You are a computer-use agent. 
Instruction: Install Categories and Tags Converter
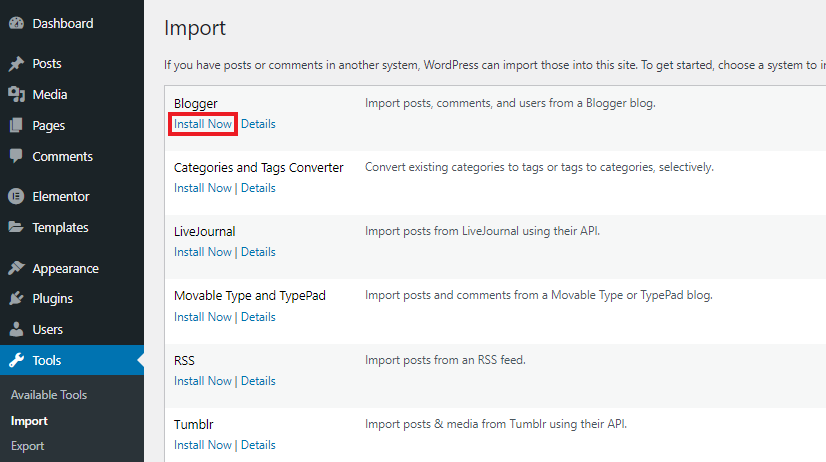pos(203,188)
